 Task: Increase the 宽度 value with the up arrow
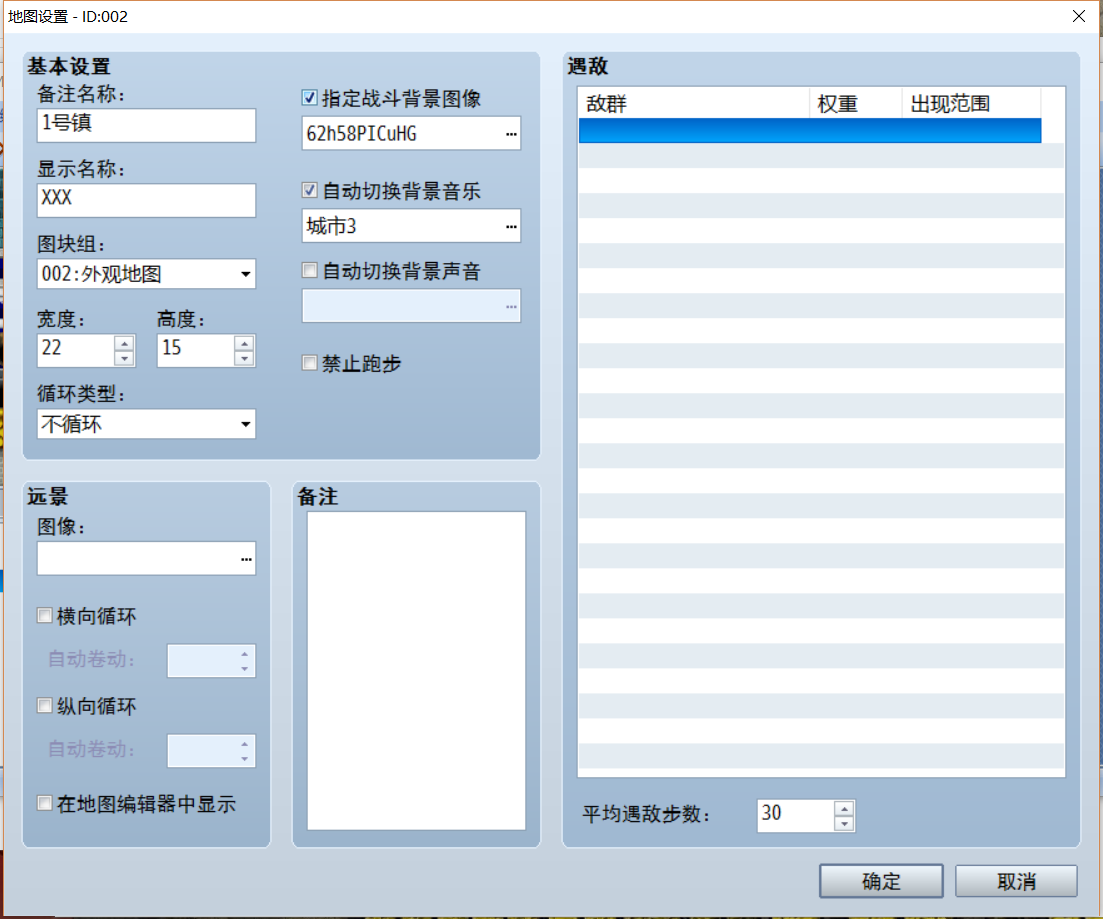[125, 343]
